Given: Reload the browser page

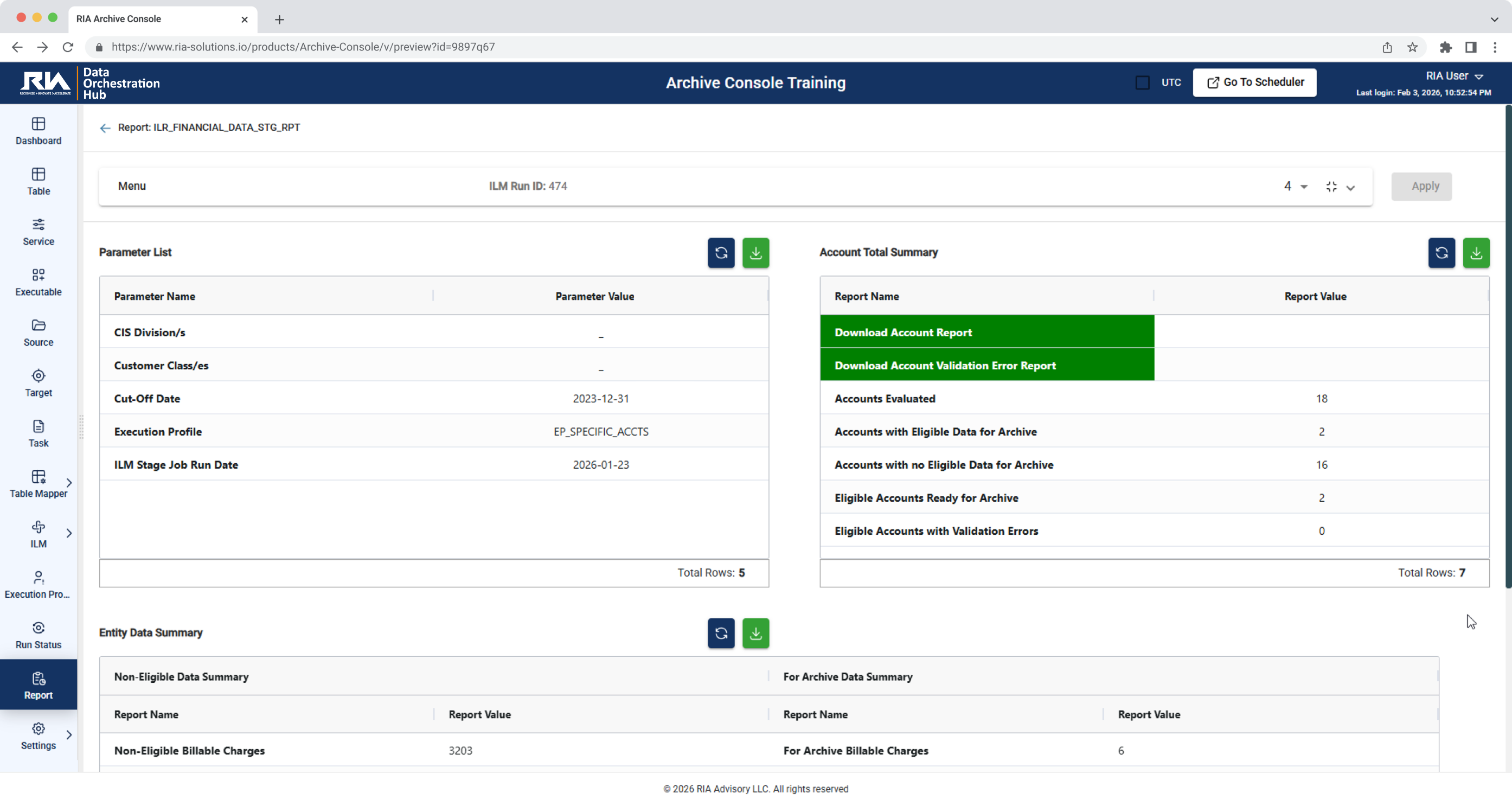Looking at the screenshot, I should click(68, 47).
